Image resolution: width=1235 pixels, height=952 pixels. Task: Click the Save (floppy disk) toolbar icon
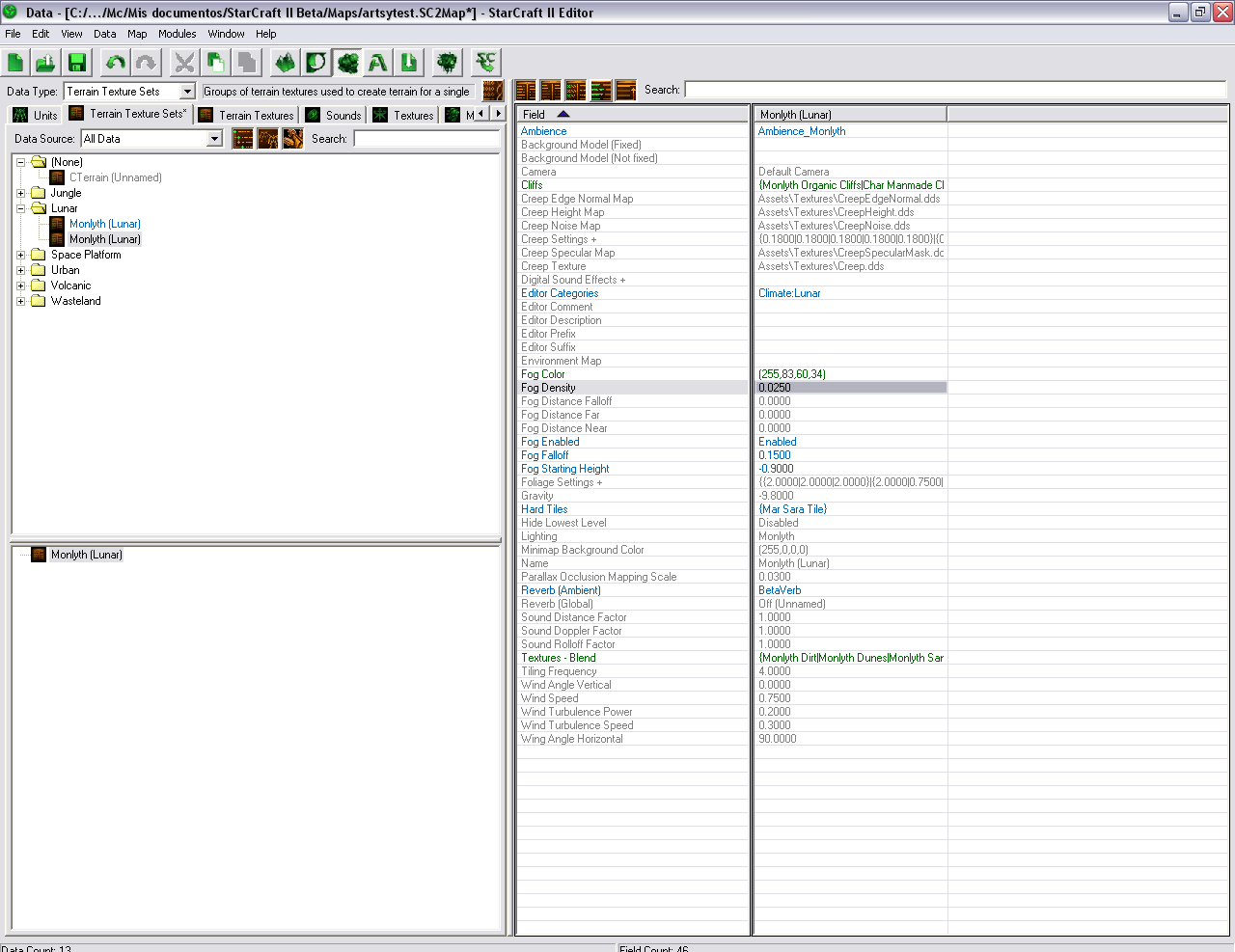tap(77, 63)
